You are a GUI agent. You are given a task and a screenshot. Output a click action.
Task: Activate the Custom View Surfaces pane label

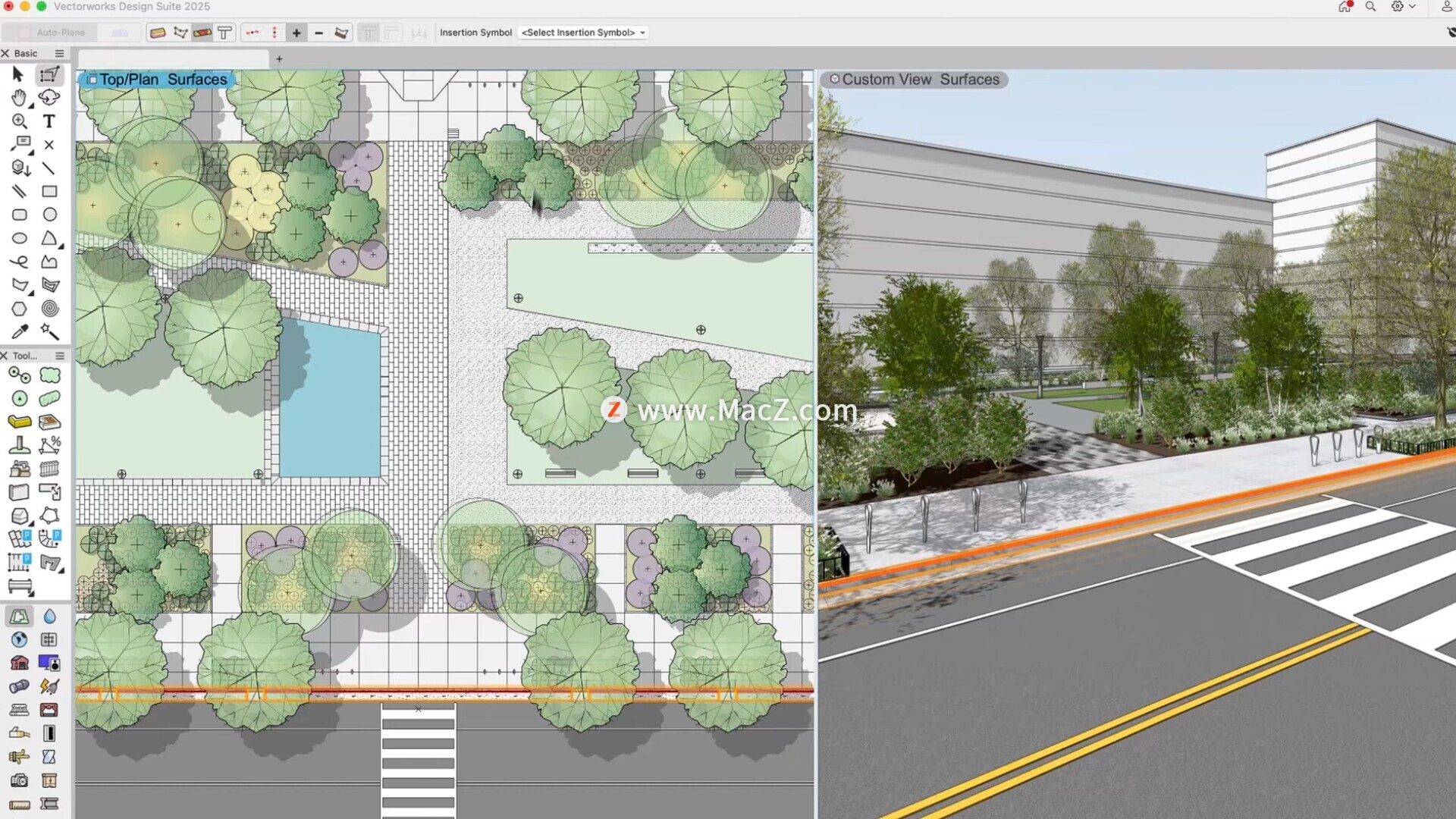point(914,80)
